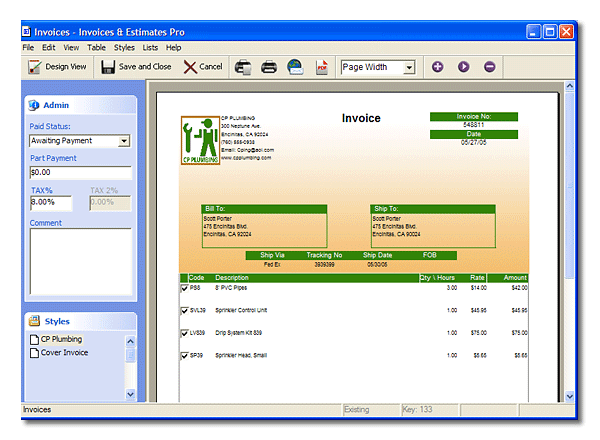The image size is (600, 440).
Task: Click the Styles panel icon
Action: coord(34,321)
